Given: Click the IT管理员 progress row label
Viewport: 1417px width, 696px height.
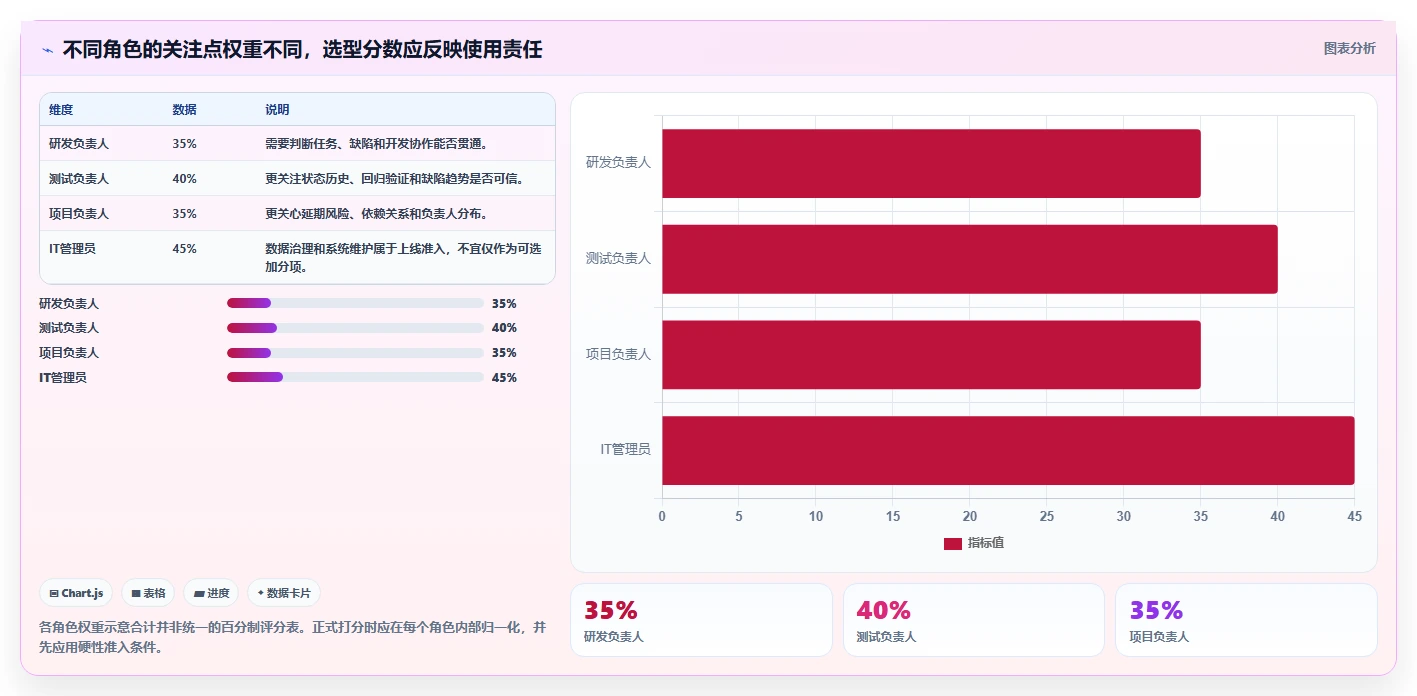Looking at the screenshot, I should click(x=63, y=378).
